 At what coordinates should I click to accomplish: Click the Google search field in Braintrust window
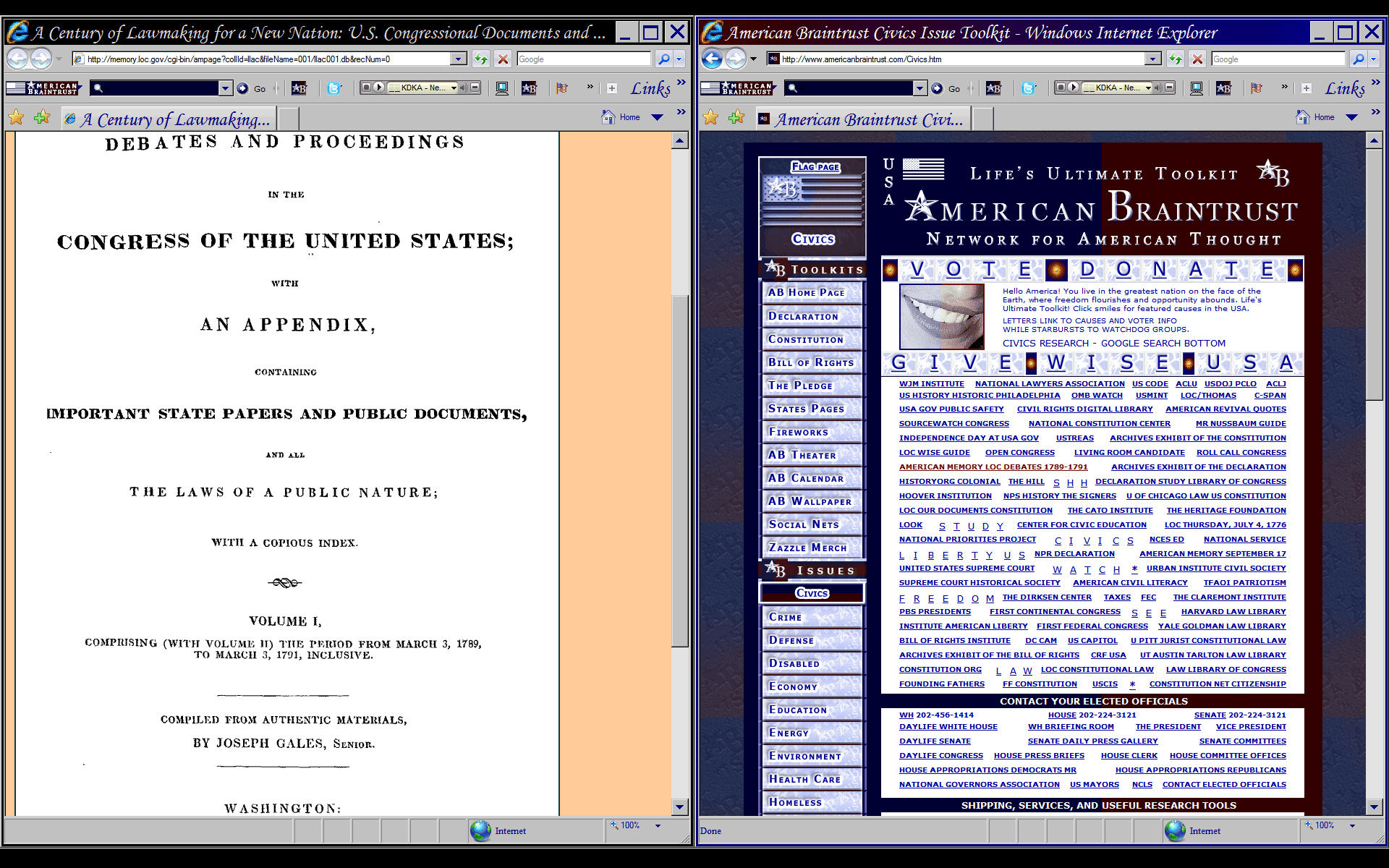tap(1278, 59)
